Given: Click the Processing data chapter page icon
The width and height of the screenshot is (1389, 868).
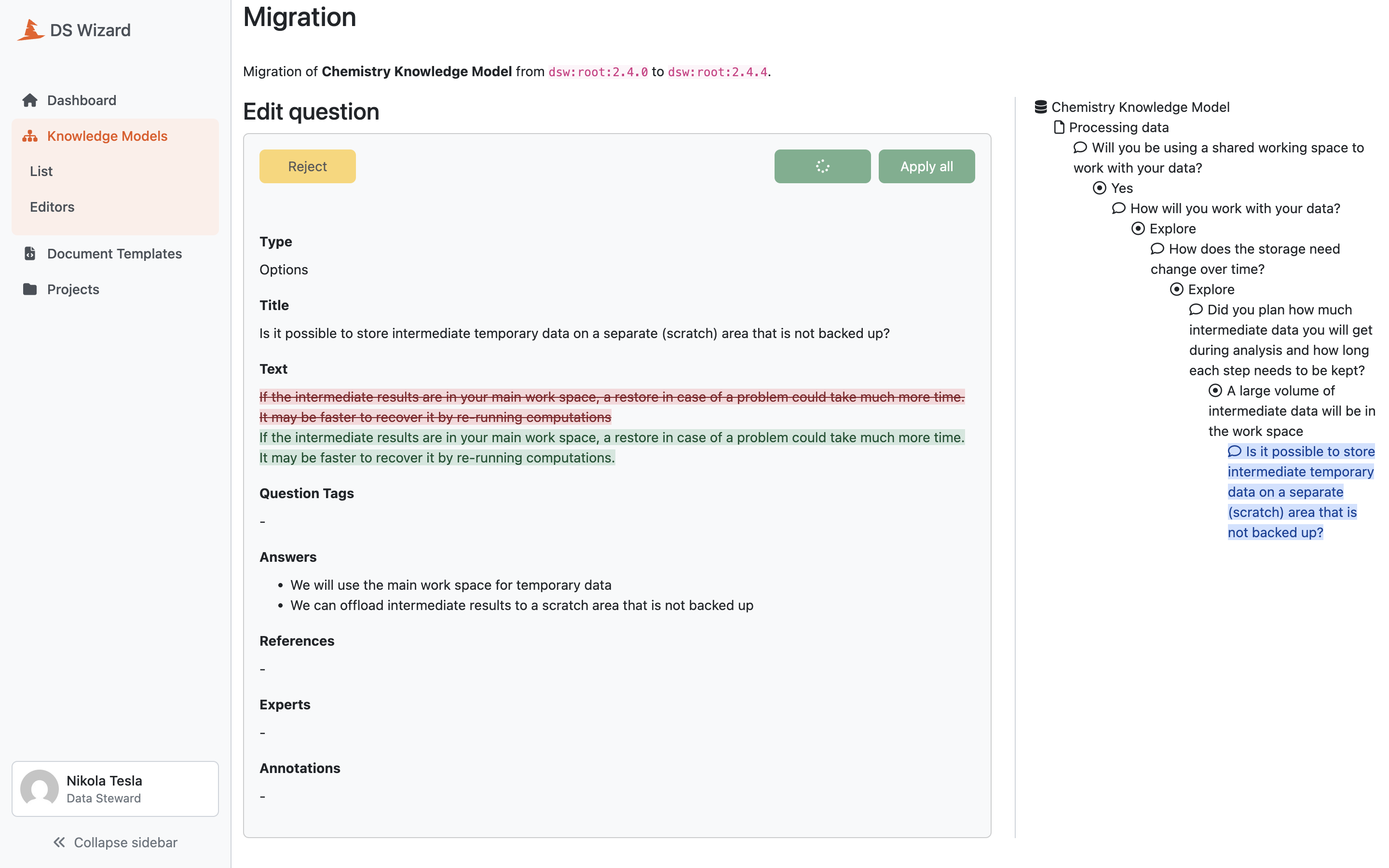Looking at the screenshot, I should [1059, 127].
